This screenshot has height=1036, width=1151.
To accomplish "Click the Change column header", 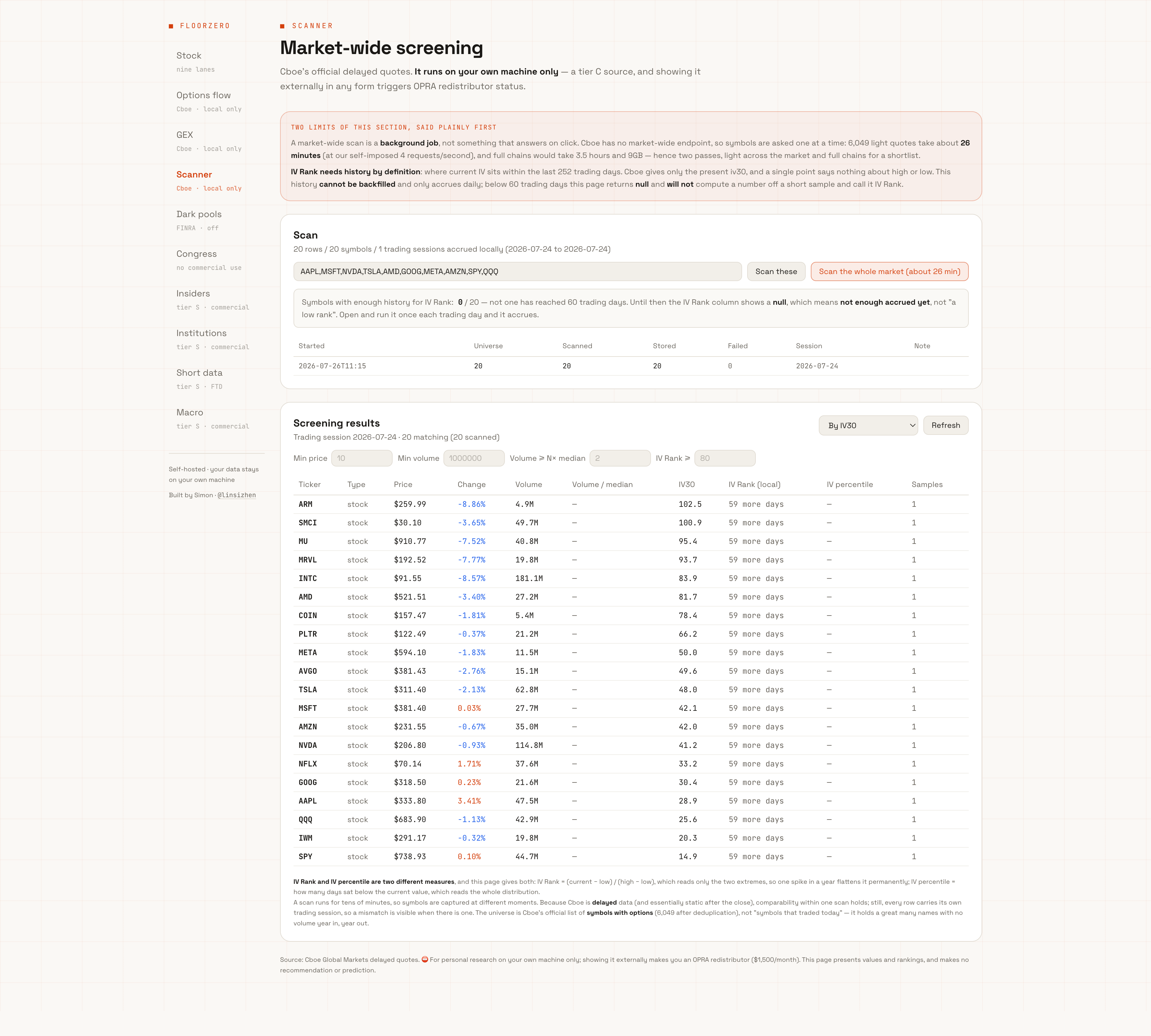I will coord(471,484).
